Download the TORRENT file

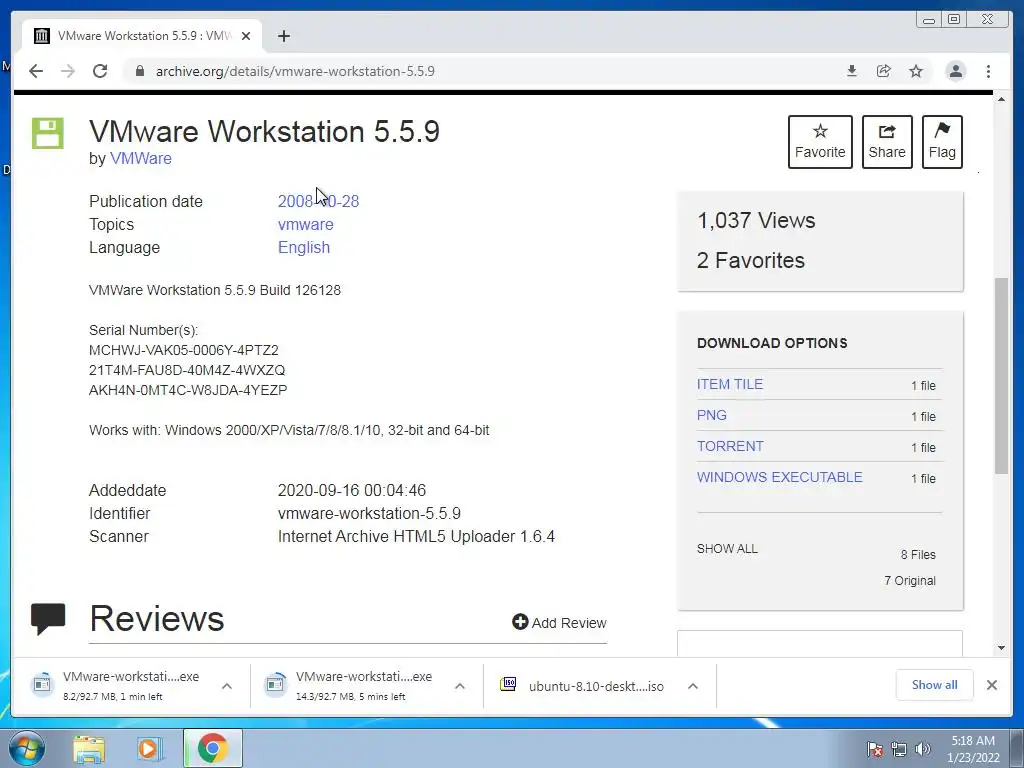(x=729, y=446)
